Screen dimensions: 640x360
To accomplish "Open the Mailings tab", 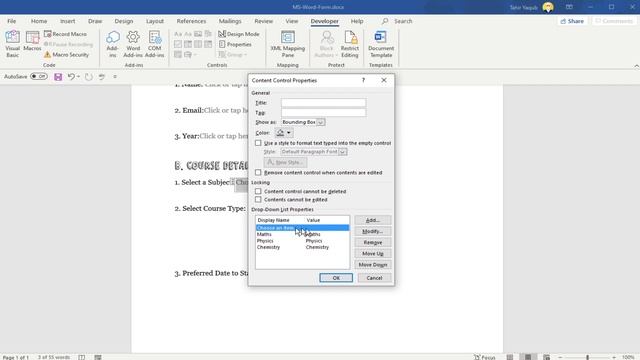I will (x=230, y=21).
